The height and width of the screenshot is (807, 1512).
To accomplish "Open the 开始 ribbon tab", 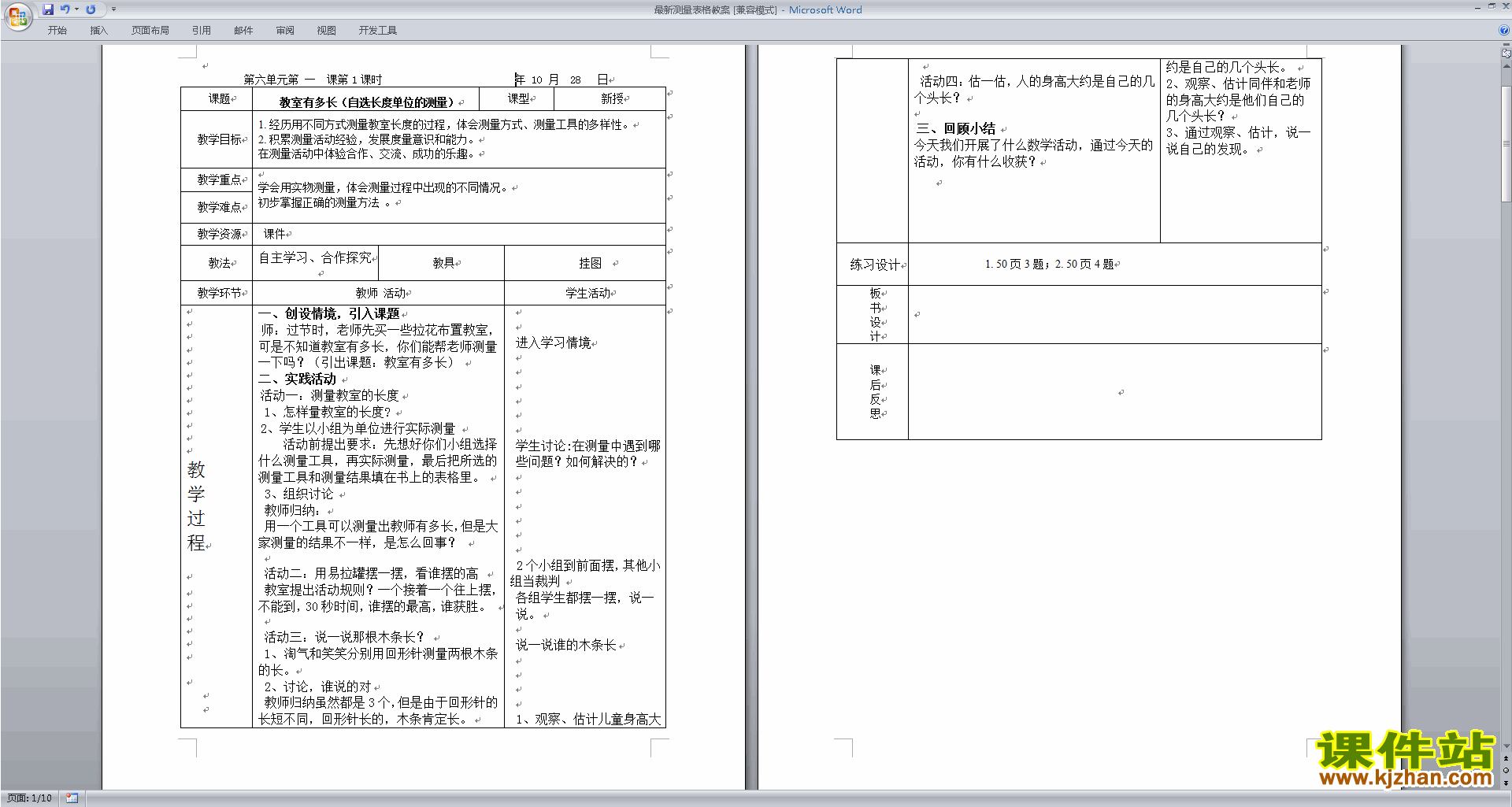I will click(x=57, y=31).
